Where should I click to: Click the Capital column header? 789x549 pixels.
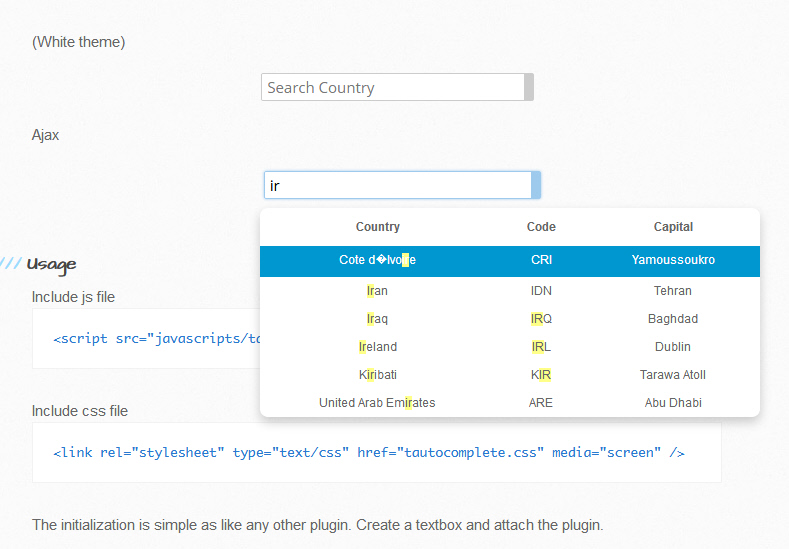coord(673,227)
